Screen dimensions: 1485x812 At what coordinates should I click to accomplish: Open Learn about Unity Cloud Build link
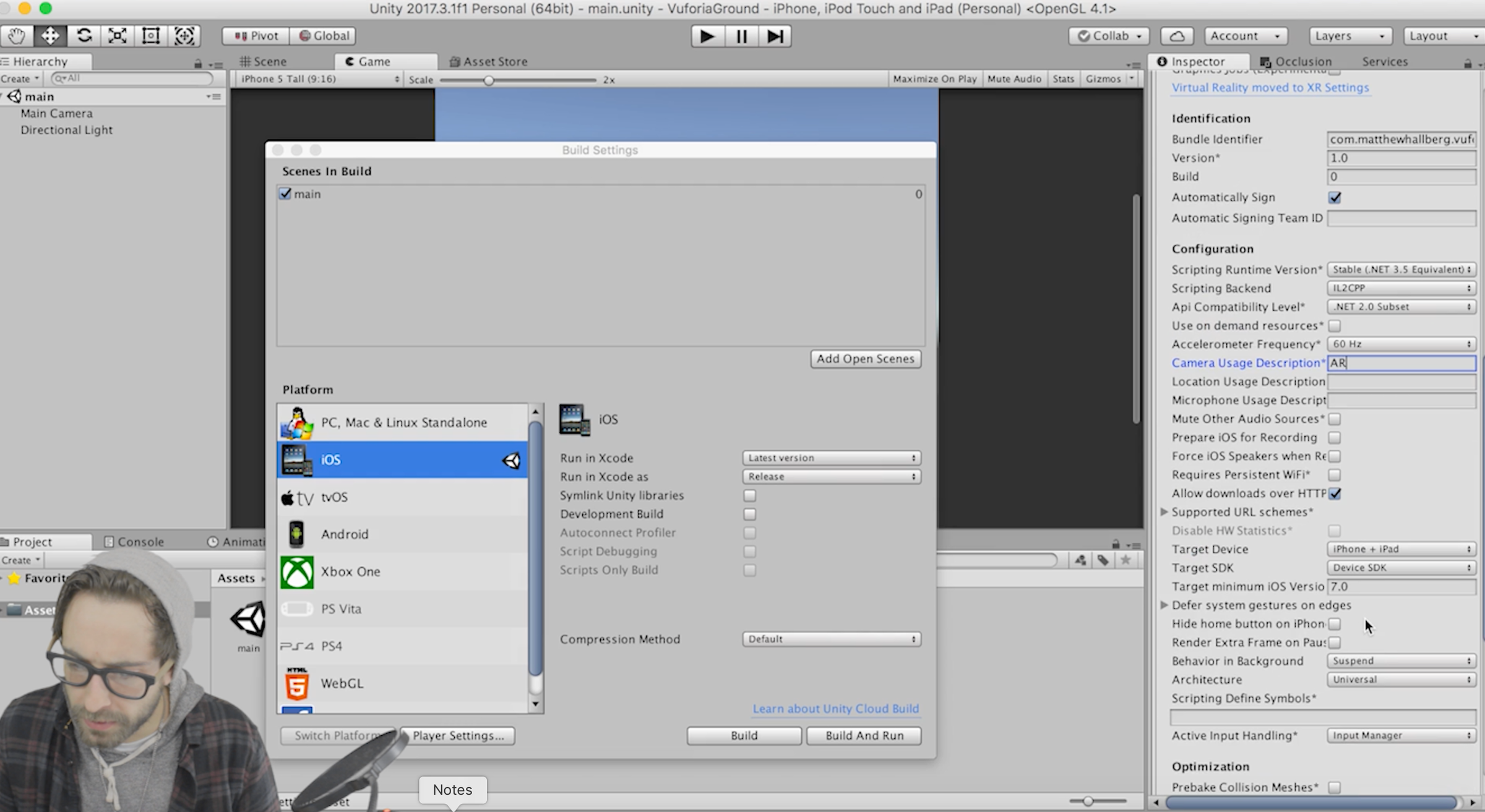click(835, 709)
